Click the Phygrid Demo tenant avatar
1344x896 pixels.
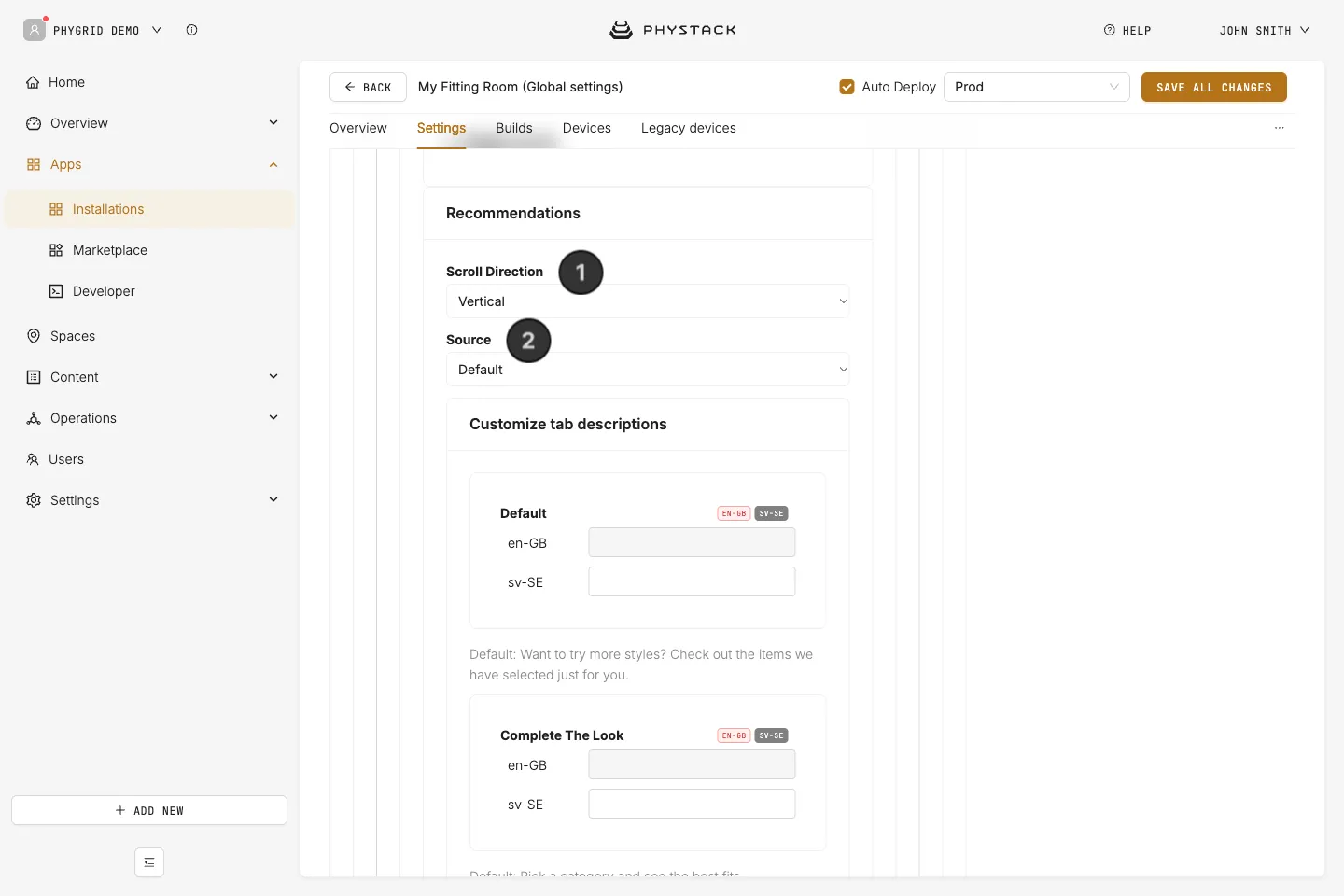tap(35, 30)
